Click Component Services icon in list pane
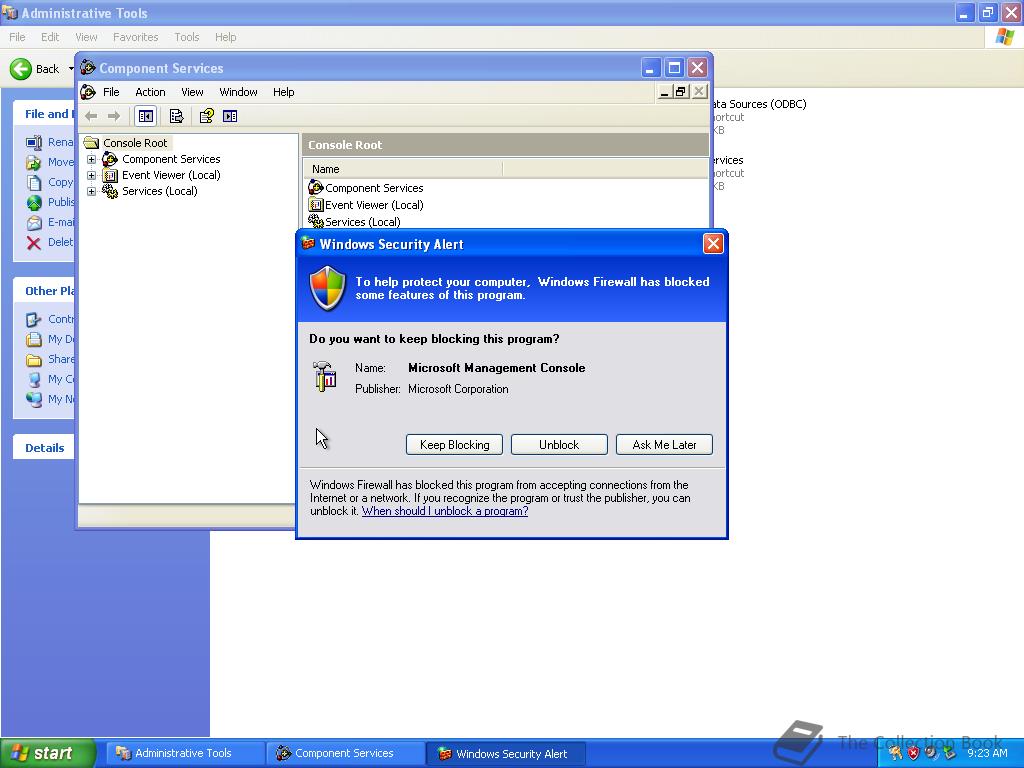Image resolution: width=1024 pixels, height=768 pixels. pos(316,188)
